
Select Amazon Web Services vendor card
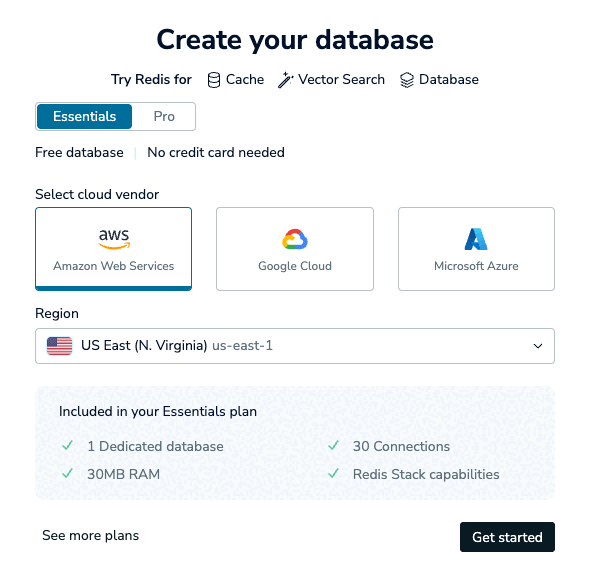tap(113, 249)
